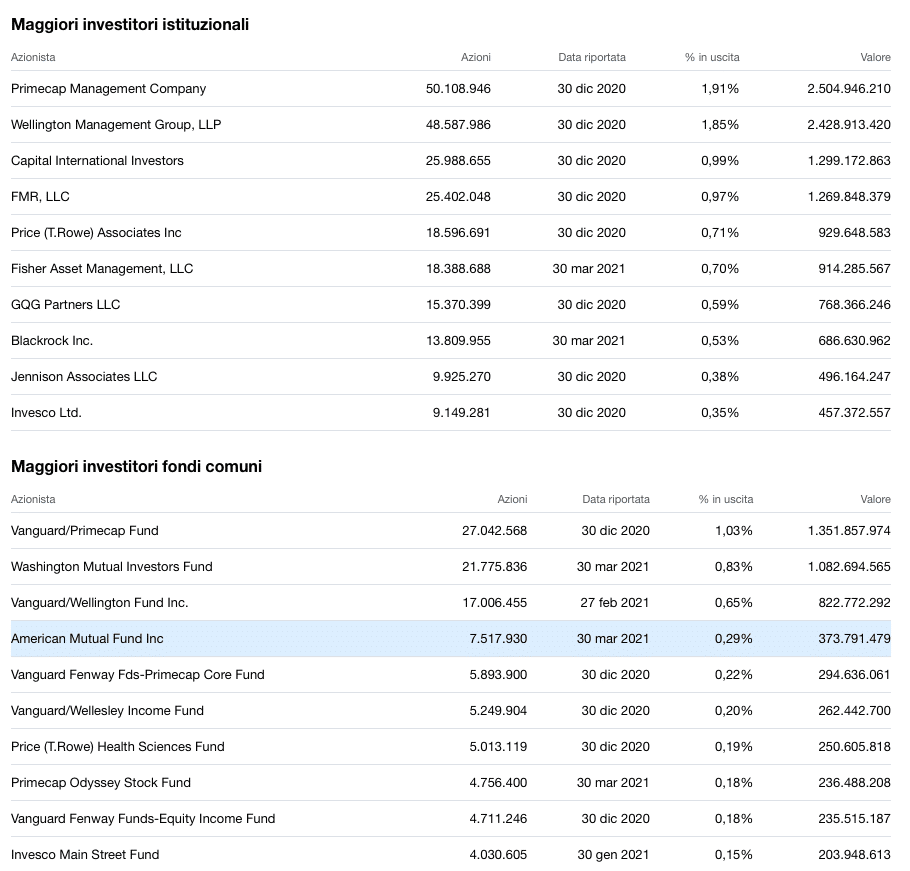Click Jennison Associates LLC name
The image size is (910, 871).
coord(84,377)
